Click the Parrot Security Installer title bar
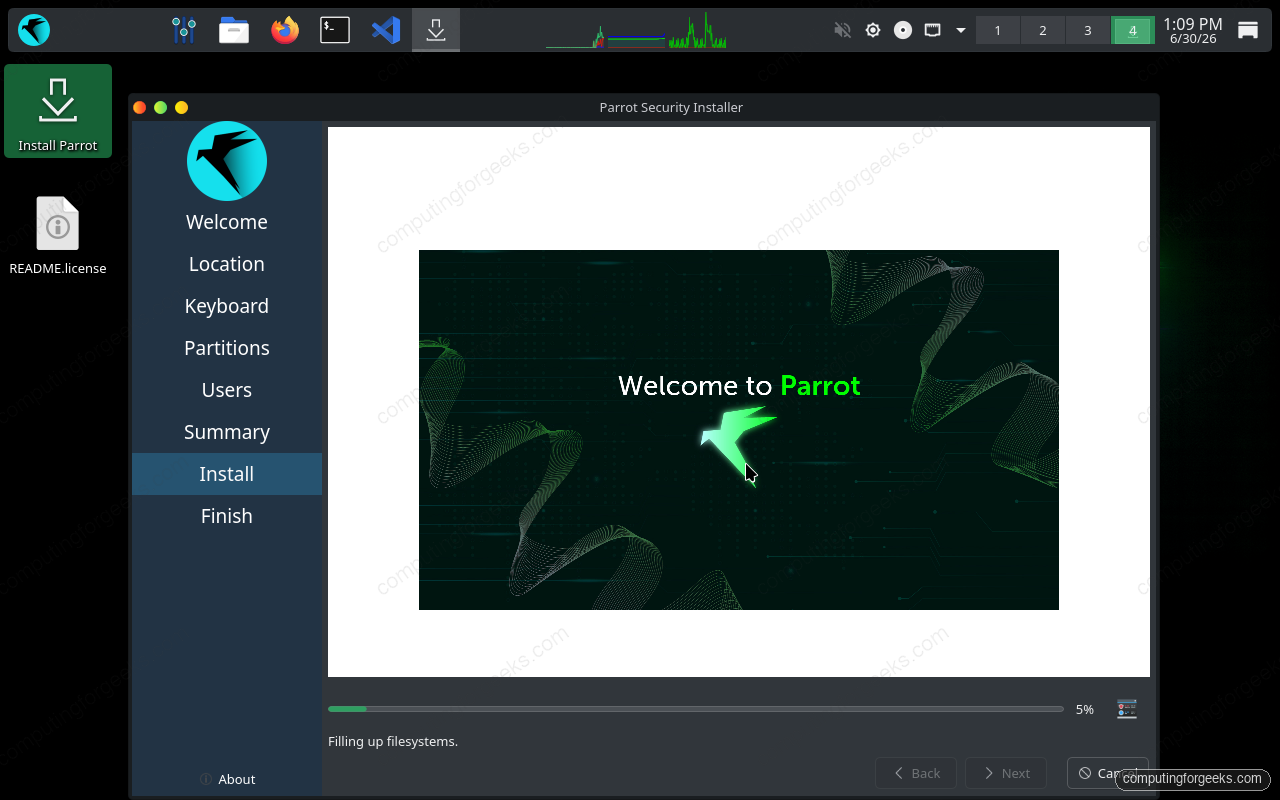Viewport: 1280px width, 800px height. click(671, 107)
